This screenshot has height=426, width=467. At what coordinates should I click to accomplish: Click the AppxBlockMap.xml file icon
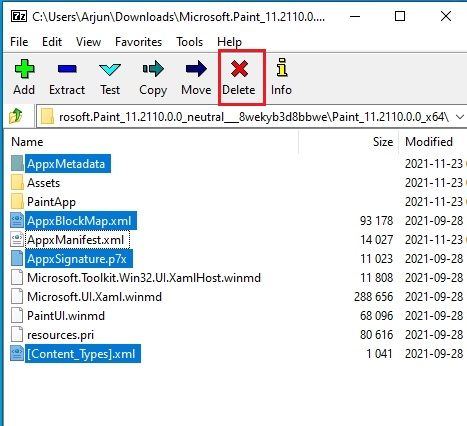tap(17, 221)
